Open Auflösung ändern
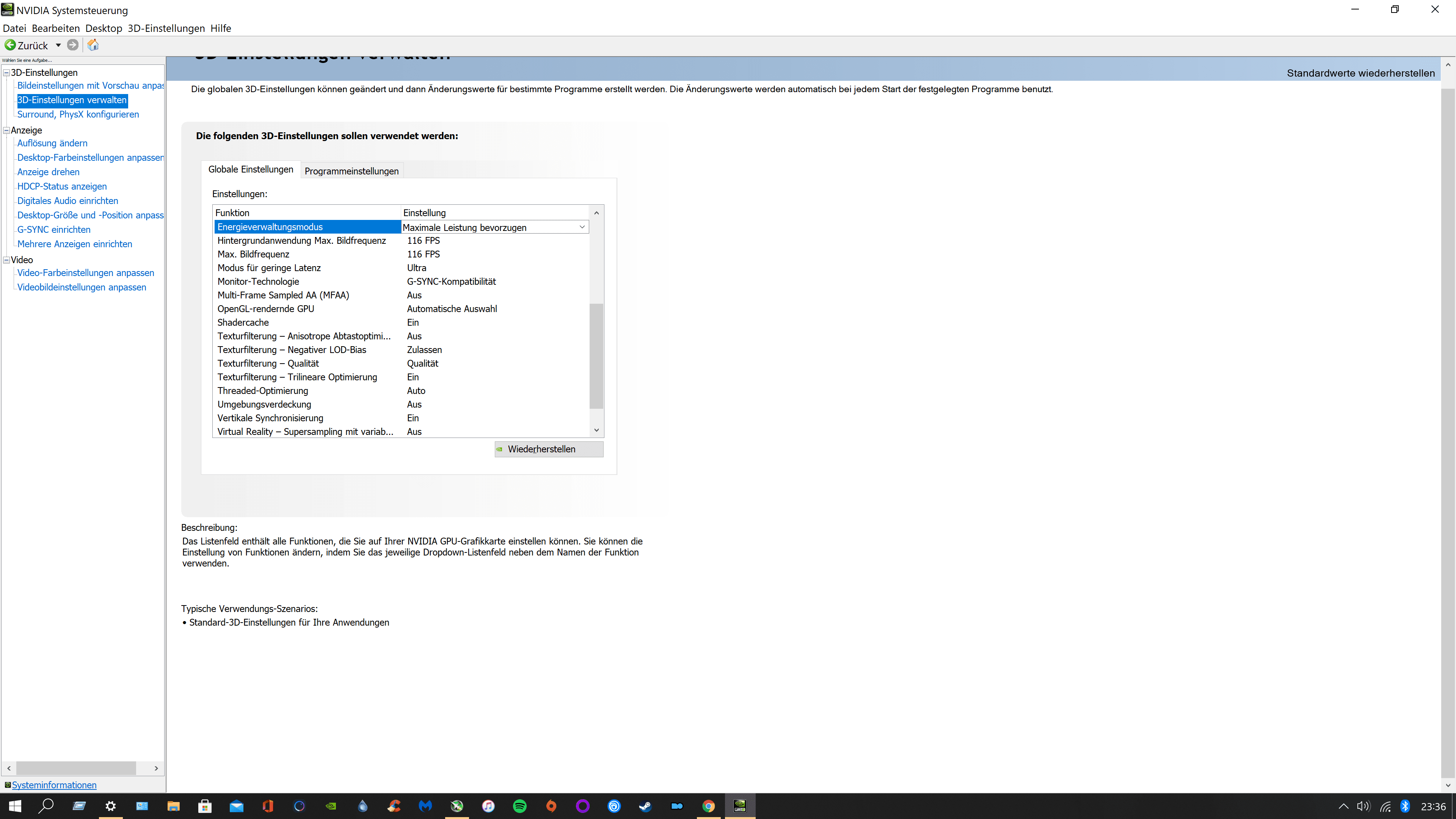Screen dimensions: 1456x819 pyautogui.click(x=53, y=144)
